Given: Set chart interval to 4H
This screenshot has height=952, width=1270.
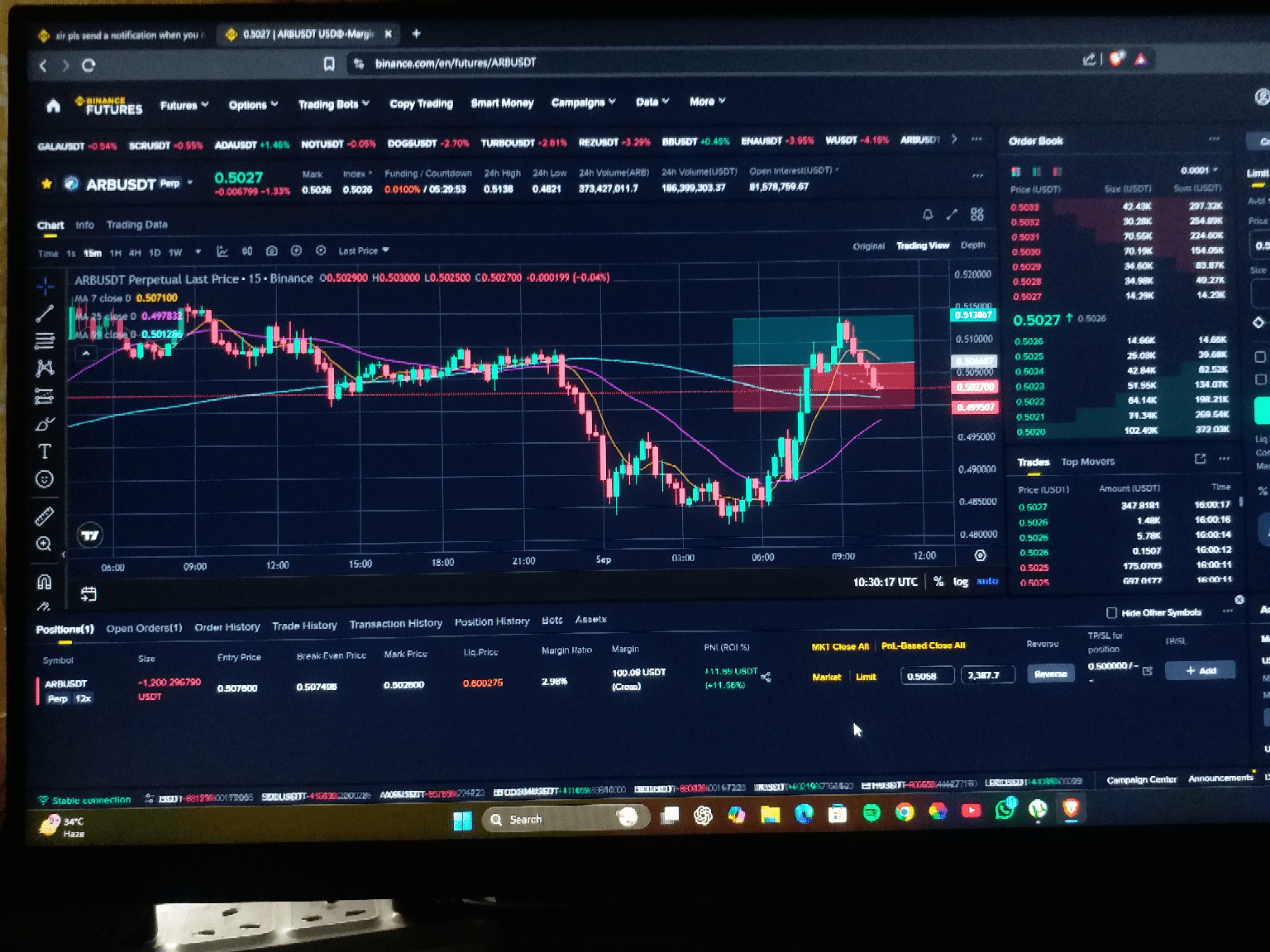Looking at the screenshot, I should pos(135,253).
